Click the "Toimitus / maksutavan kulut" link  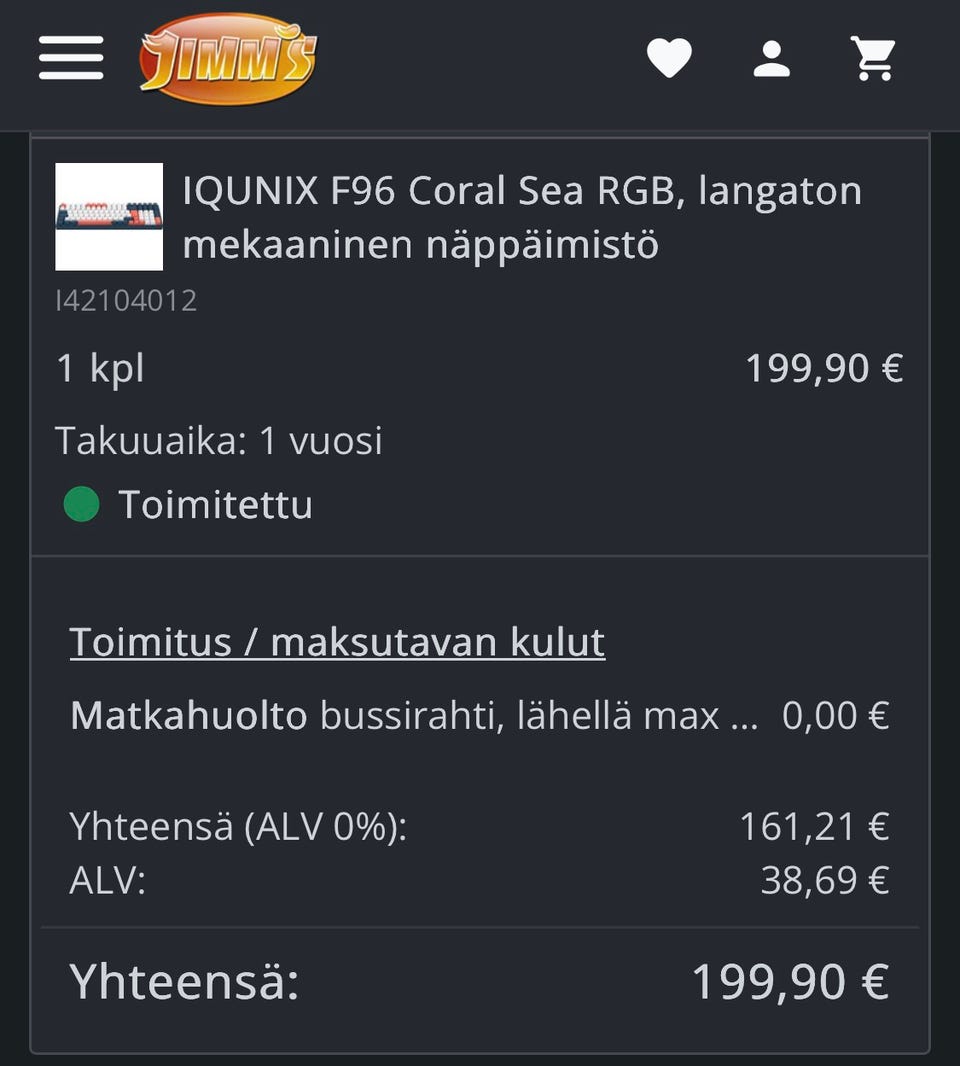click(337, 642)
